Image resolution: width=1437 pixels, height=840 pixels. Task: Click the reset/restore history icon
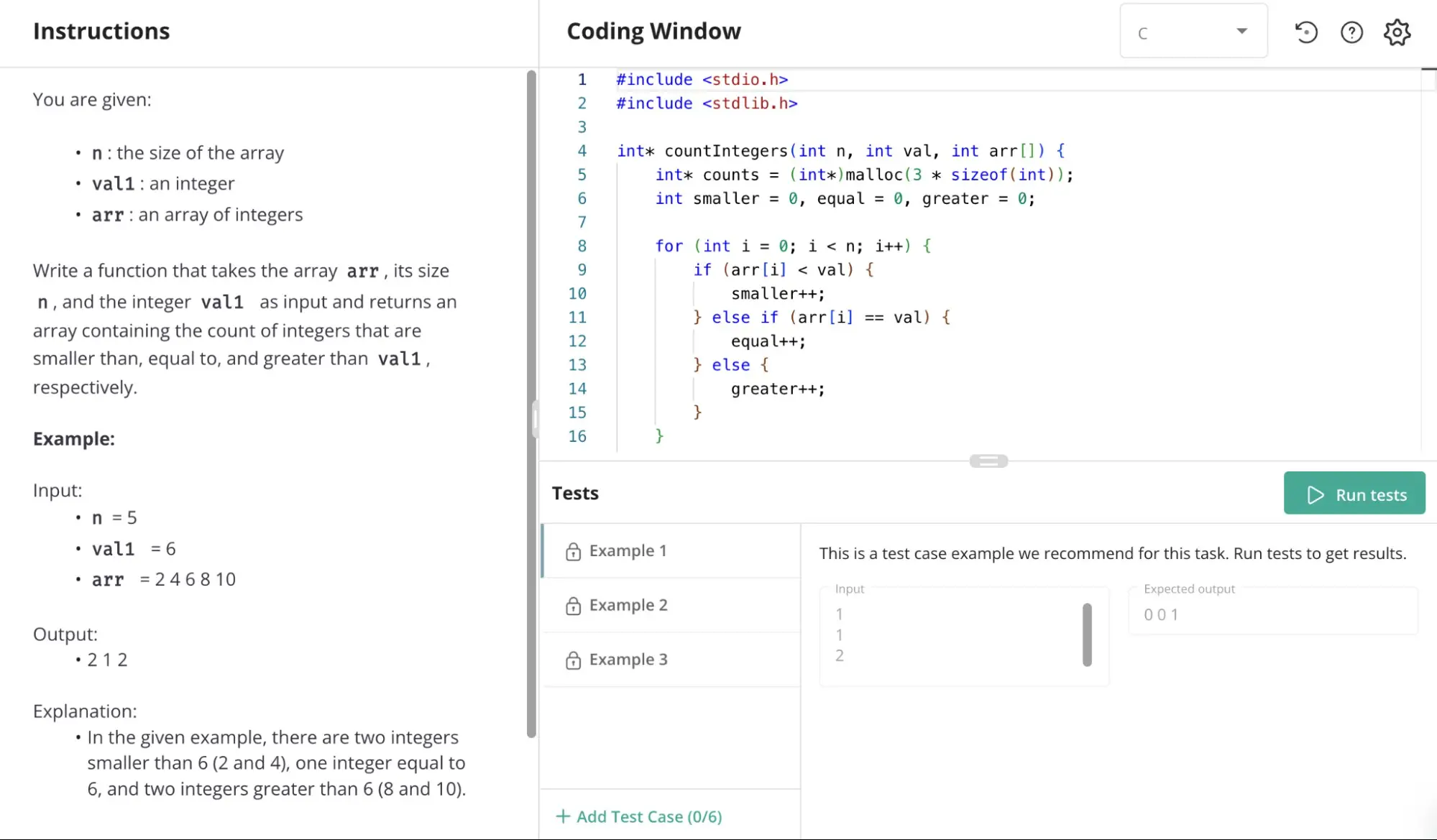(x=1307, y=32)
